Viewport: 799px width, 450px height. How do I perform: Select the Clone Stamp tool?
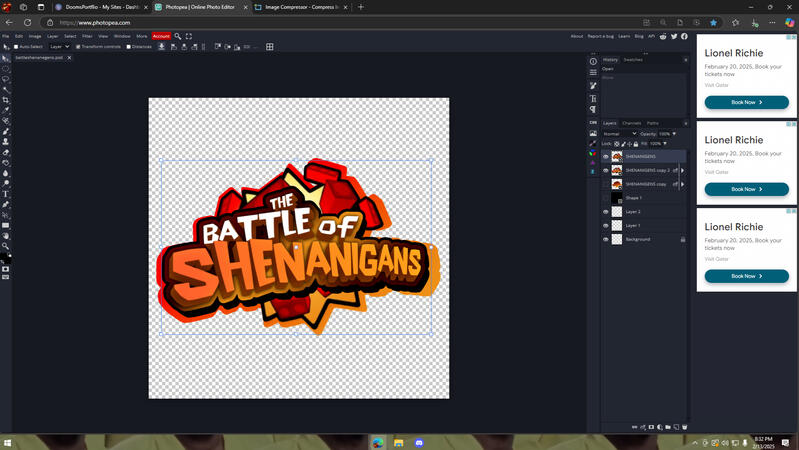point(6,142)
